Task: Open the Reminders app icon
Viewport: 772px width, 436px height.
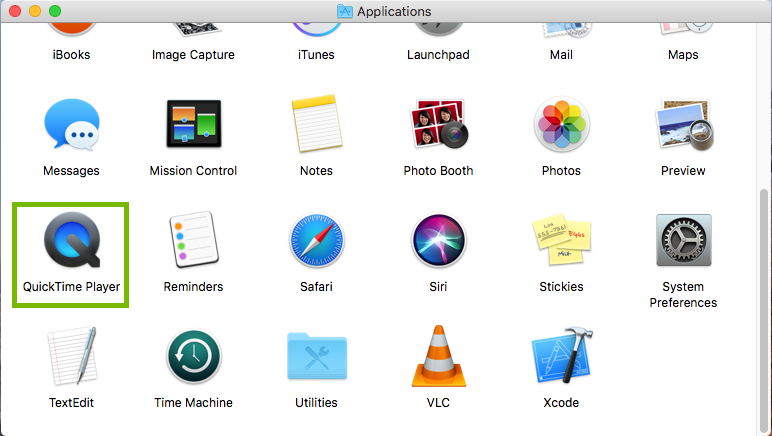Action: point(193,240)
